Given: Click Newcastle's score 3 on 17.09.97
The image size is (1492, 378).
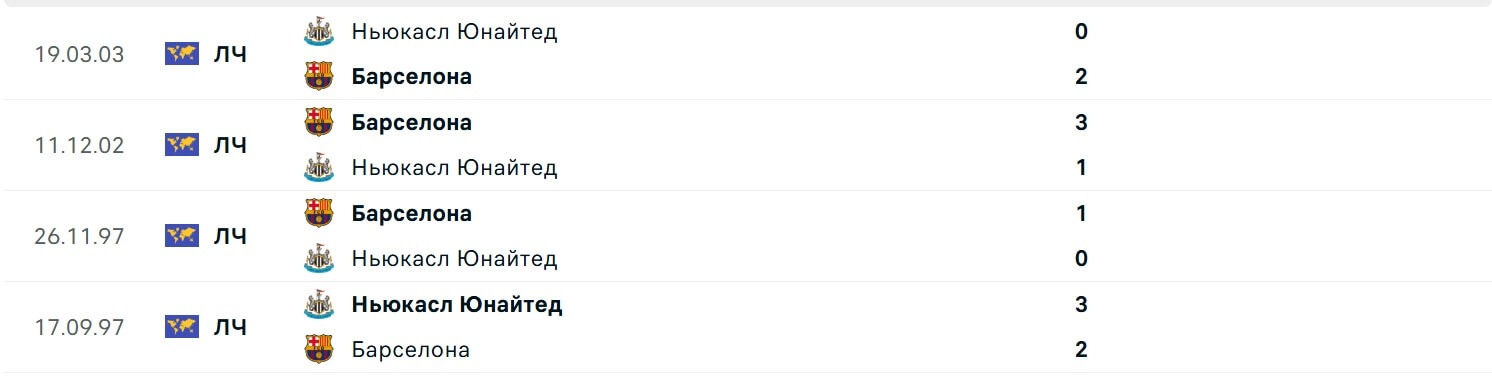Looking at the screenshot, I should (x=1081, y=304).
